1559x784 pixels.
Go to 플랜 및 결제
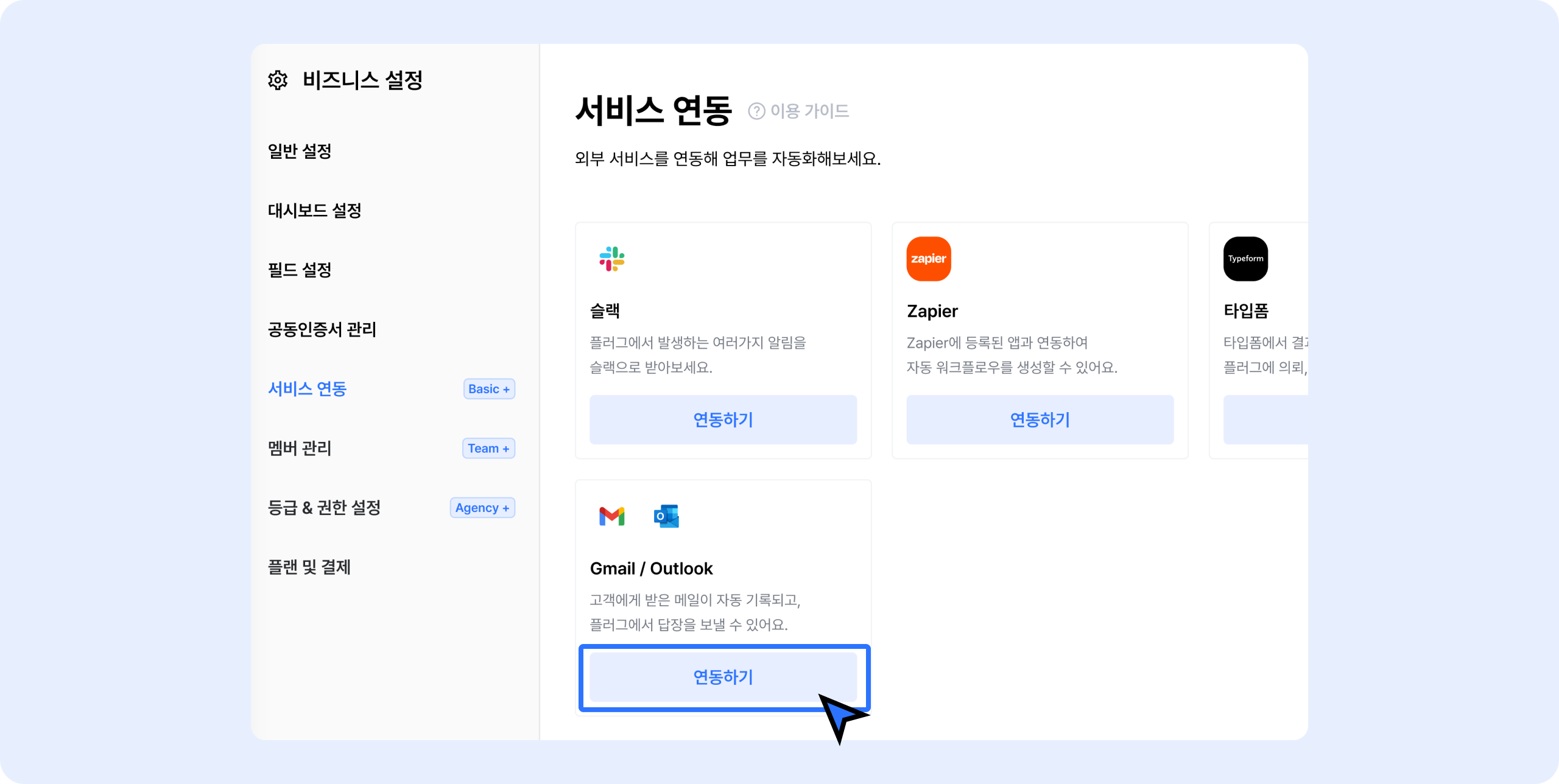point(309,567)
